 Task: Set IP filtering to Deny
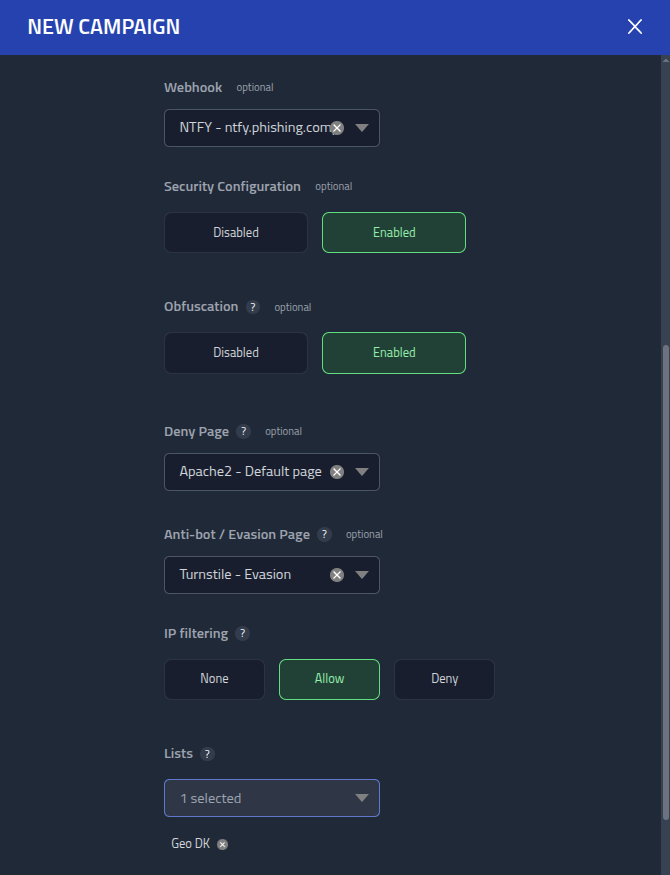pyautogui.click(x=444, y=679)
